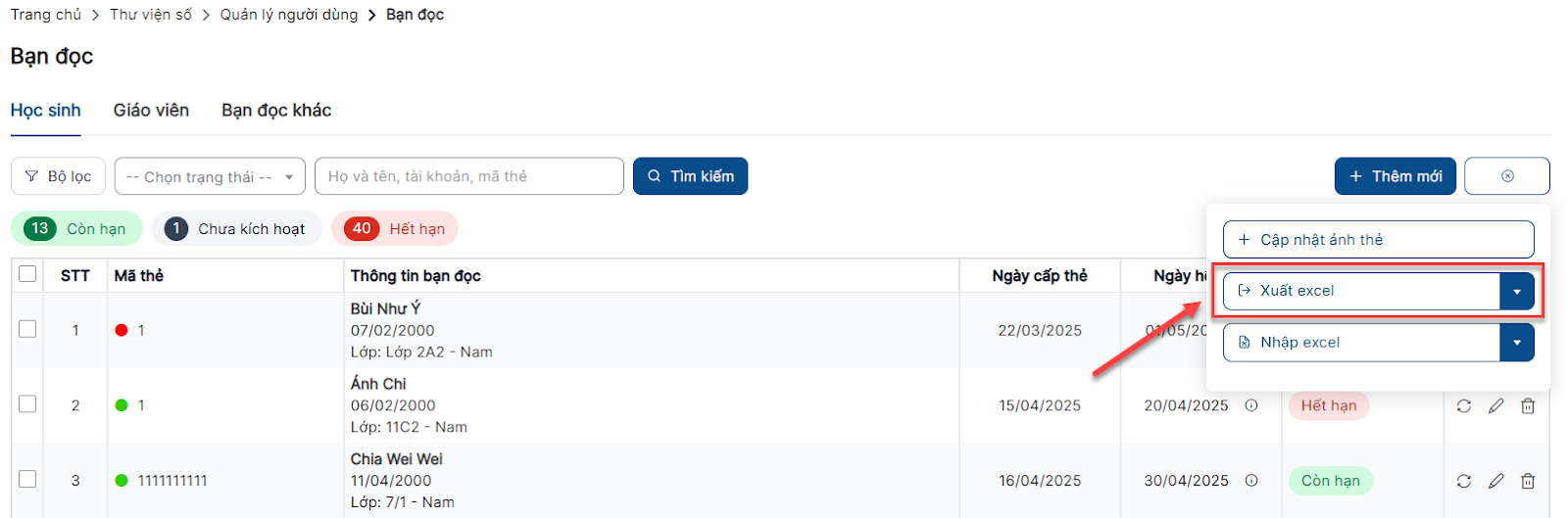The height and width of the screenshot is (518, 1568).
Task: Tick the select-all checkbox in table header
Action: click(x=27, y=274)
